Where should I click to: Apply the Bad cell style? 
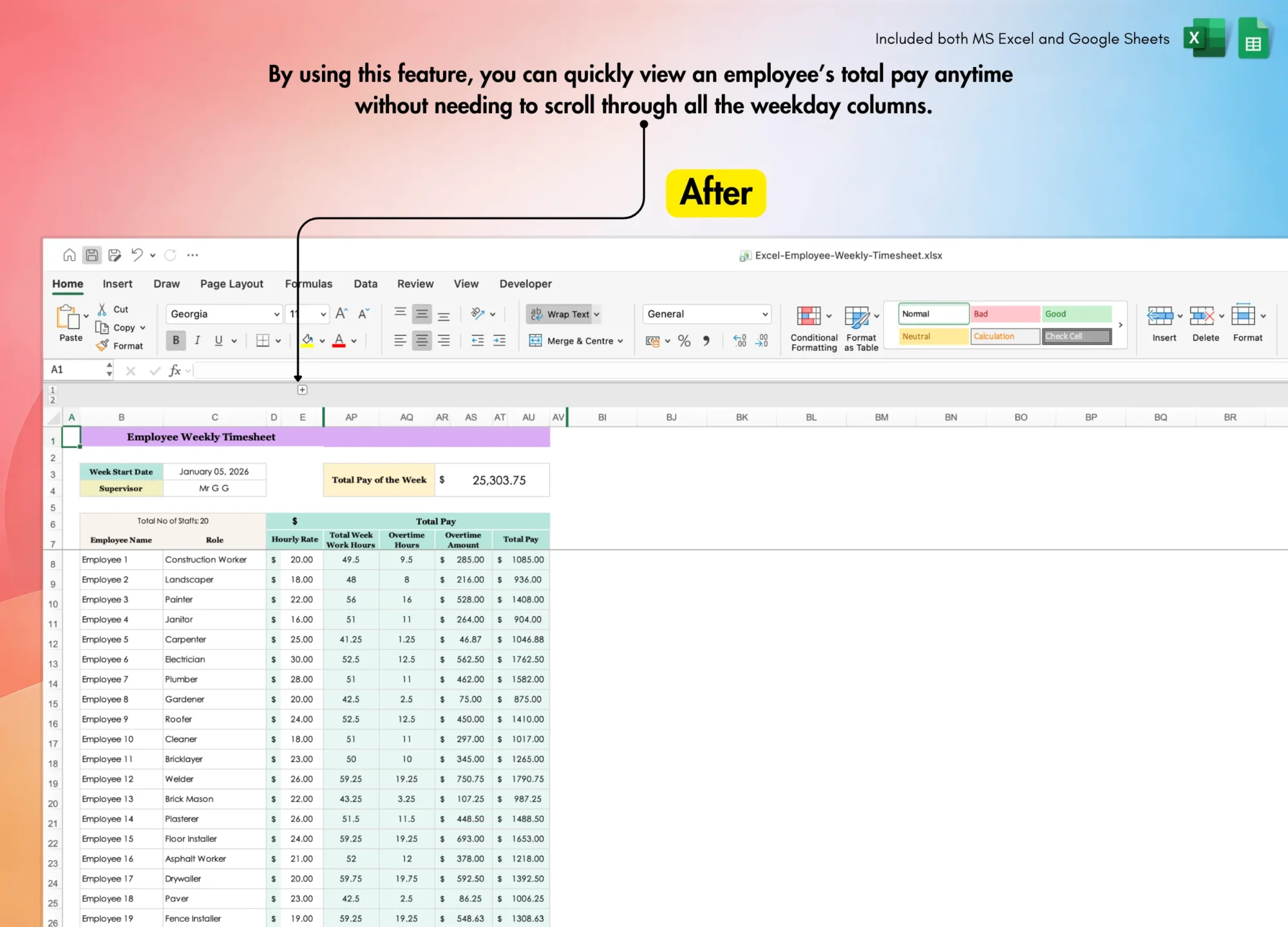click(1005, 314)
